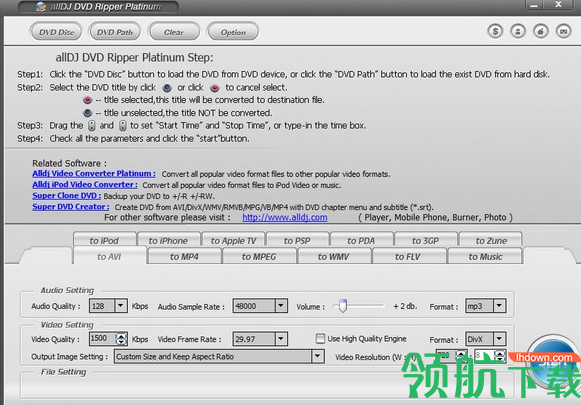This screenshot has height=405, width=581.
Task: Open the Alldj iPod Video Converter link
Action: (x=85, y=185)
